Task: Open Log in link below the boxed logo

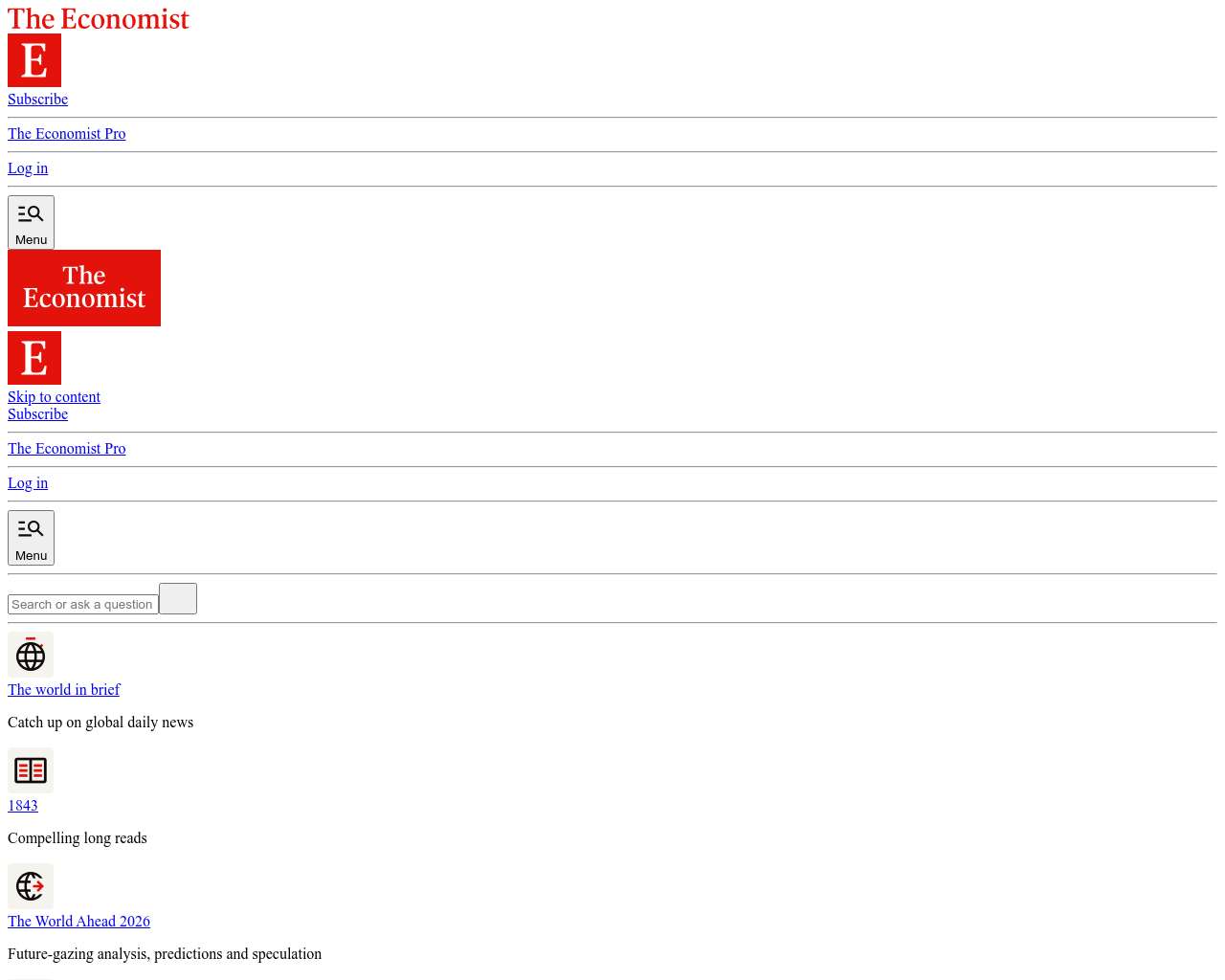Action: point(28,483)
